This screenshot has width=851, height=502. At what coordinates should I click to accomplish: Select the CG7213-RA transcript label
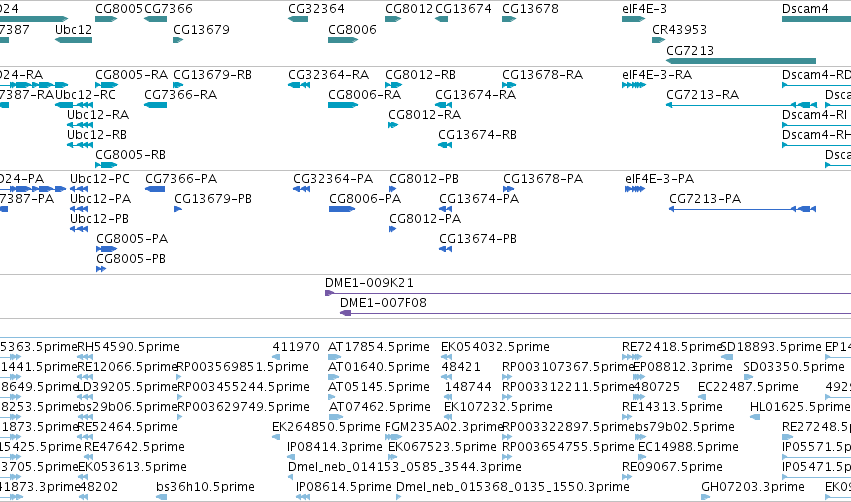tap(702, 95)
